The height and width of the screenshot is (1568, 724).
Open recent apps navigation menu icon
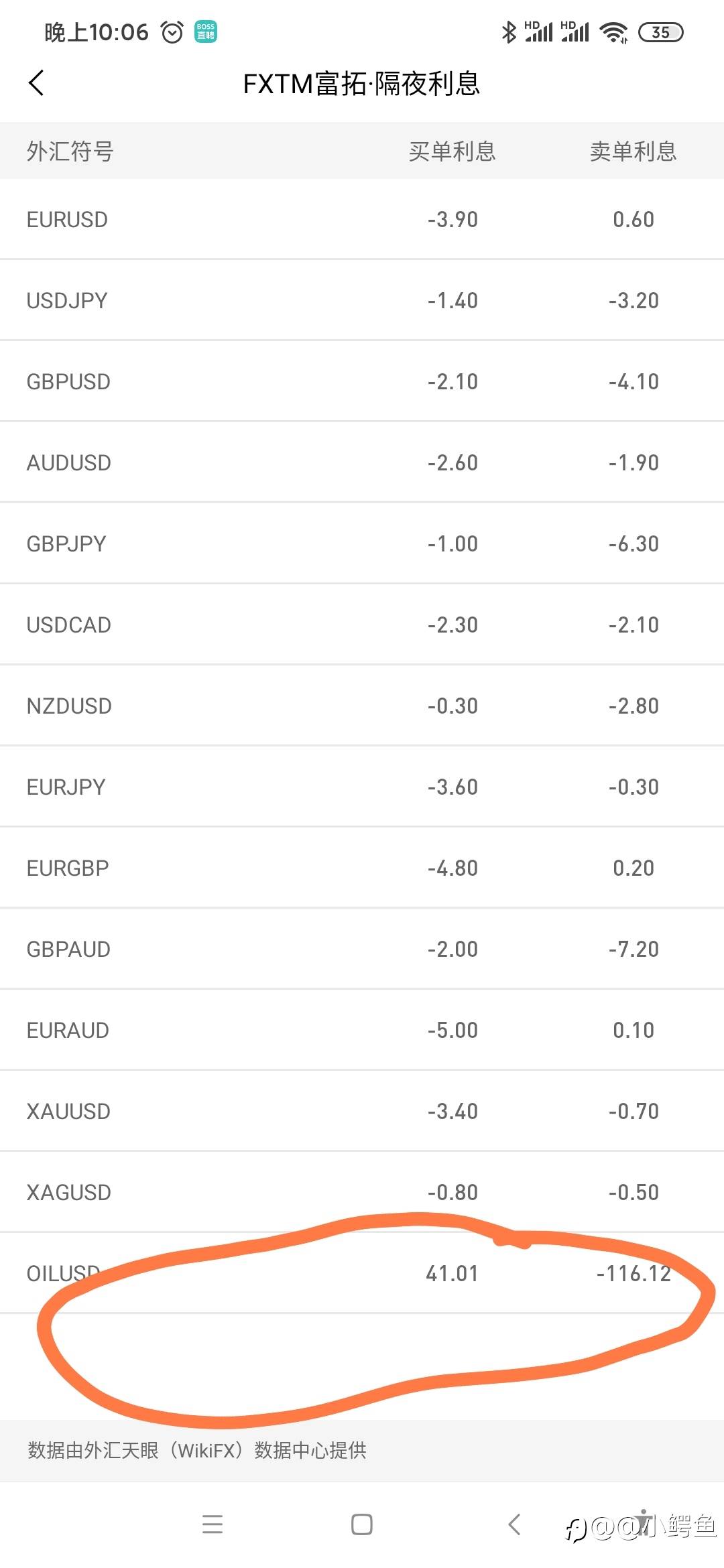(213, 1524)
